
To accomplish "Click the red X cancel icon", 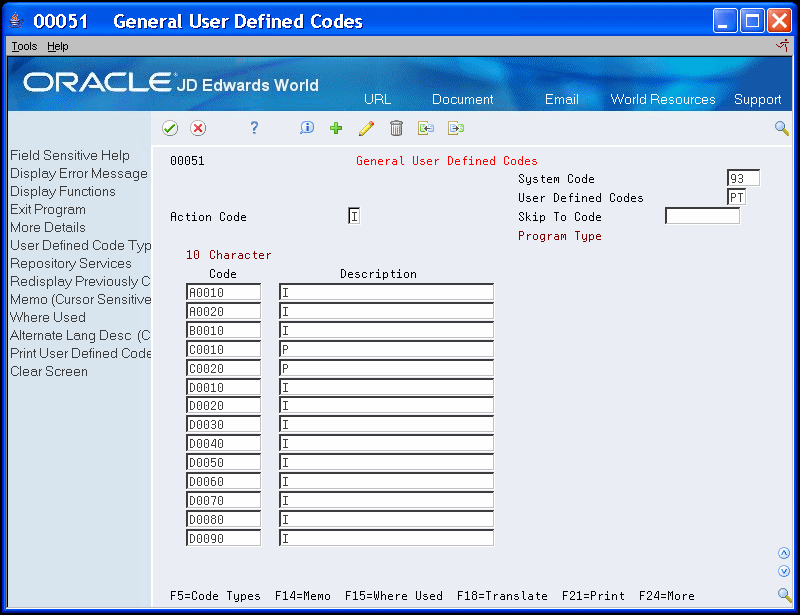I will [x=198, y=128].
